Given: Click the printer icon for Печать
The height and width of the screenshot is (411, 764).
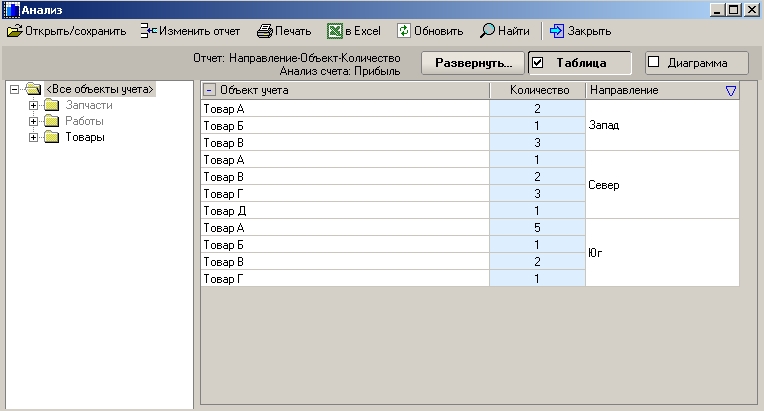Looking at the screenshot, I should (x=265, y=31).
